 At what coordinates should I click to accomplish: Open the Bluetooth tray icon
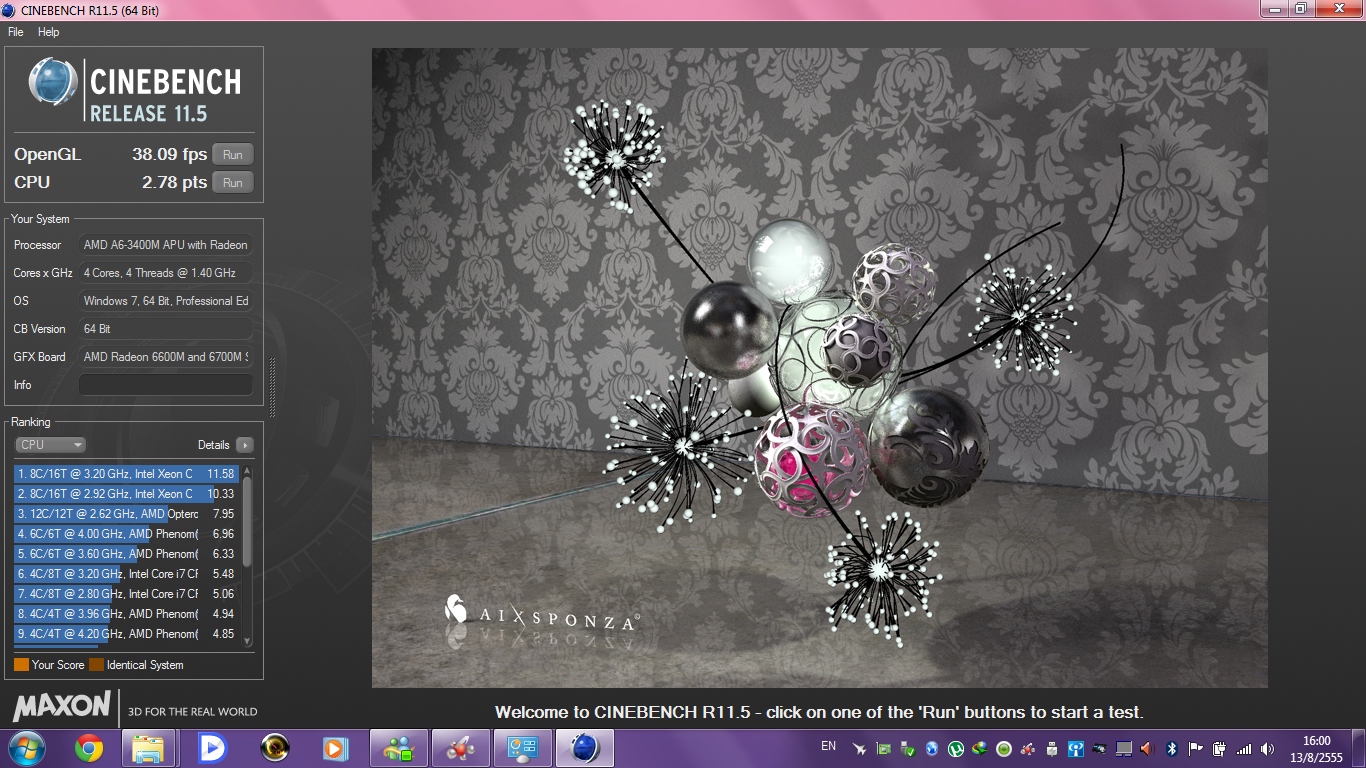1172,748
